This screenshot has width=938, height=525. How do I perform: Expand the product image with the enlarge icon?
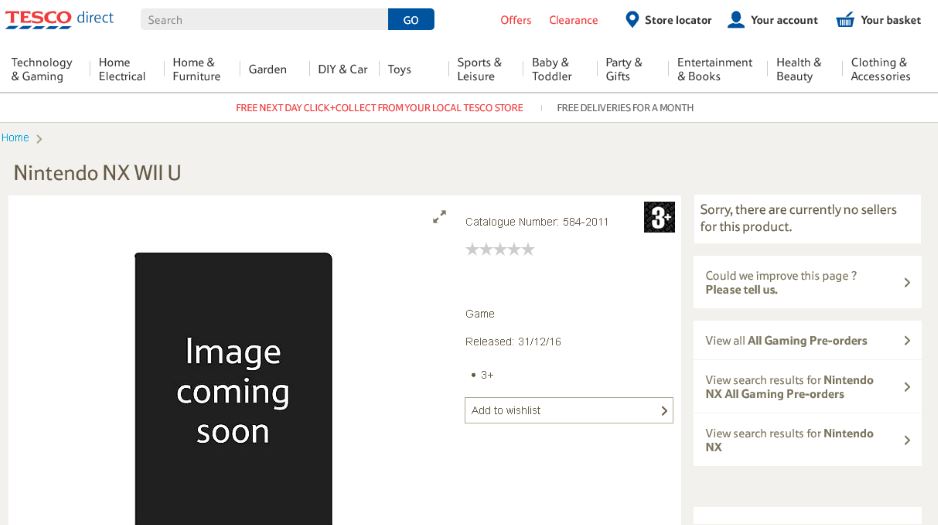click(x=440, y=216)
